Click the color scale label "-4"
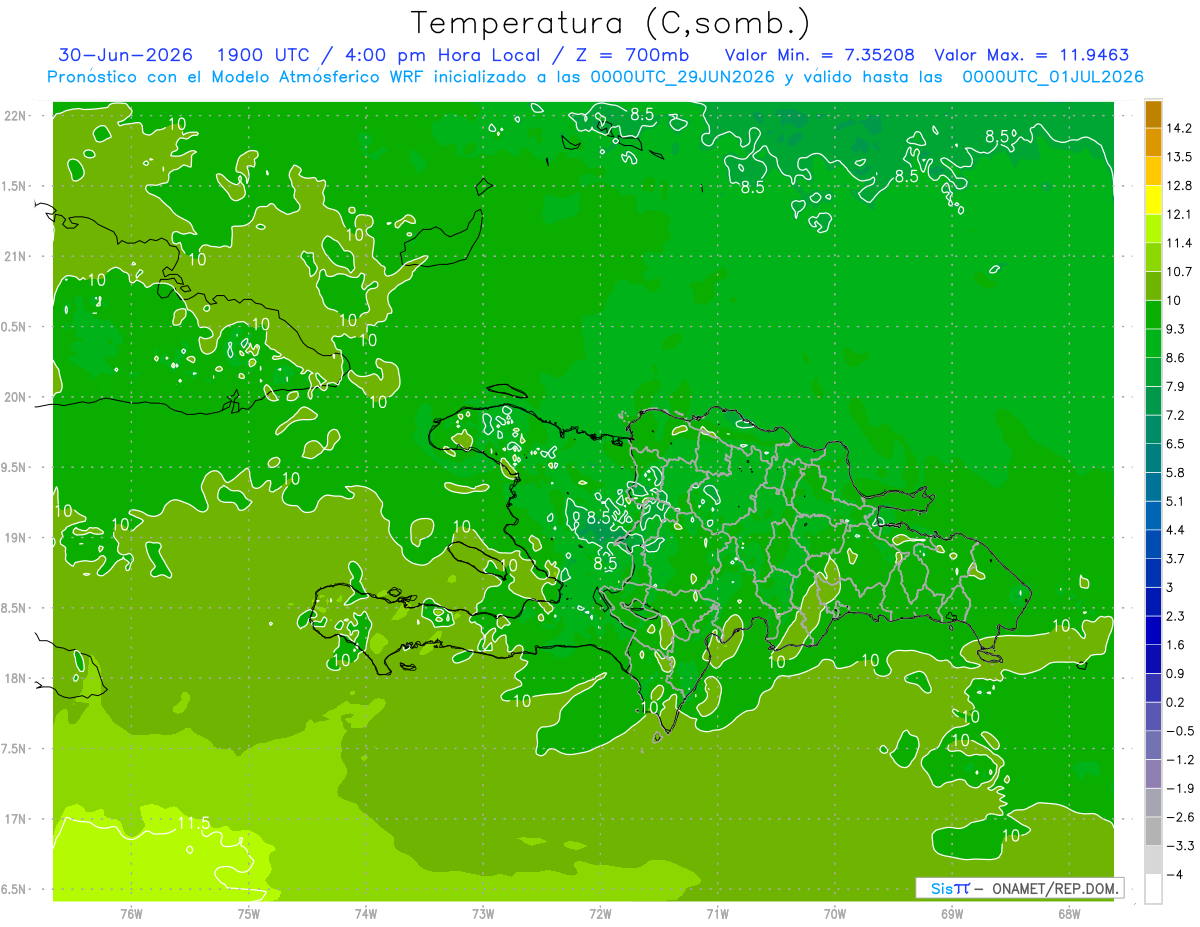Screen dimensions: 1200x927 1175,874
